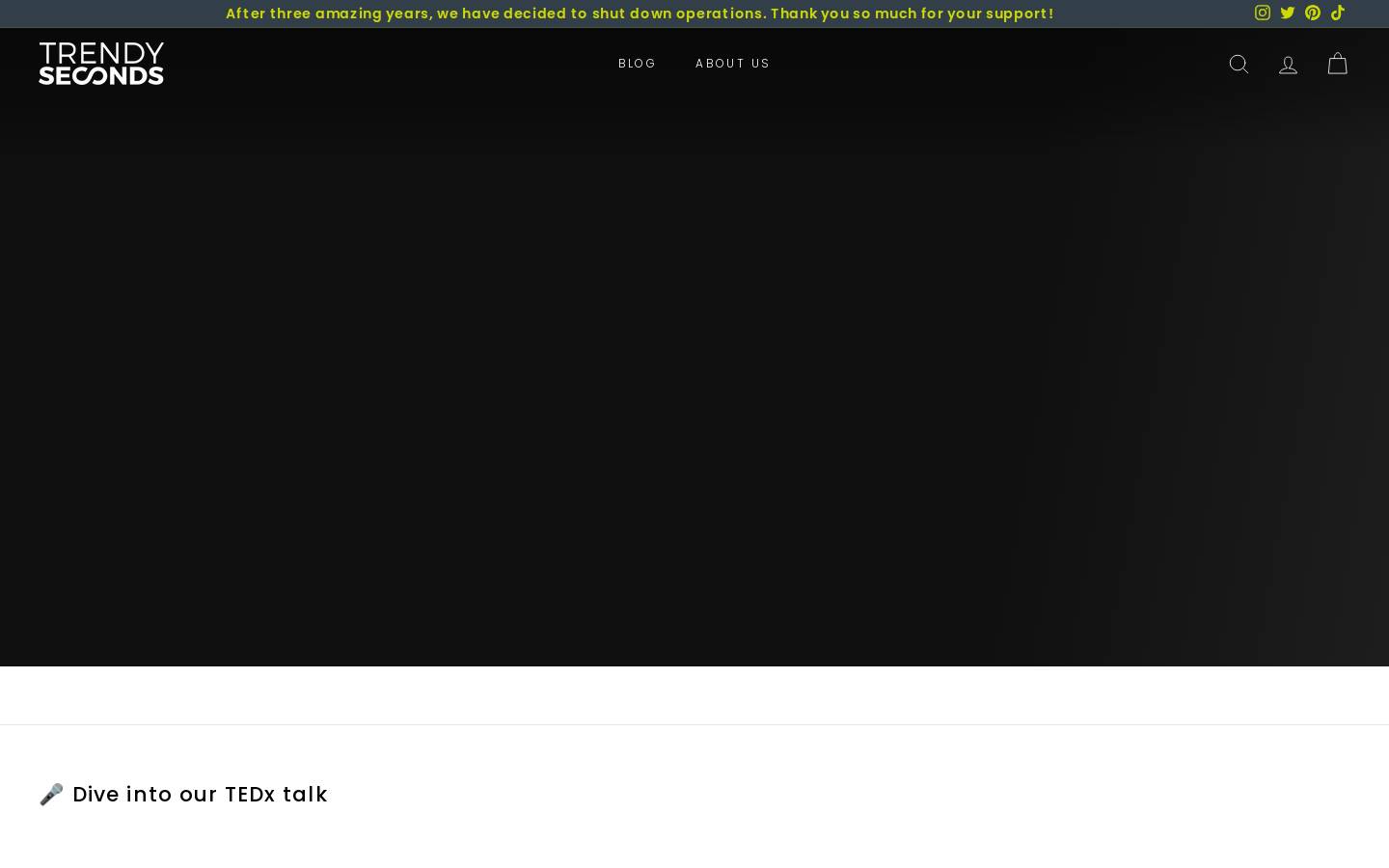Open the About Us menu item

coord(732,64)
